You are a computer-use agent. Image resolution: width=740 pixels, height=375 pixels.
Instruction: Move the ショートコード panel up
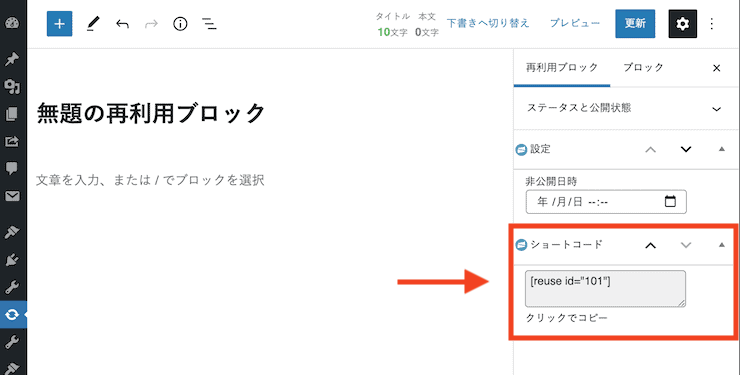click(650, 245)
